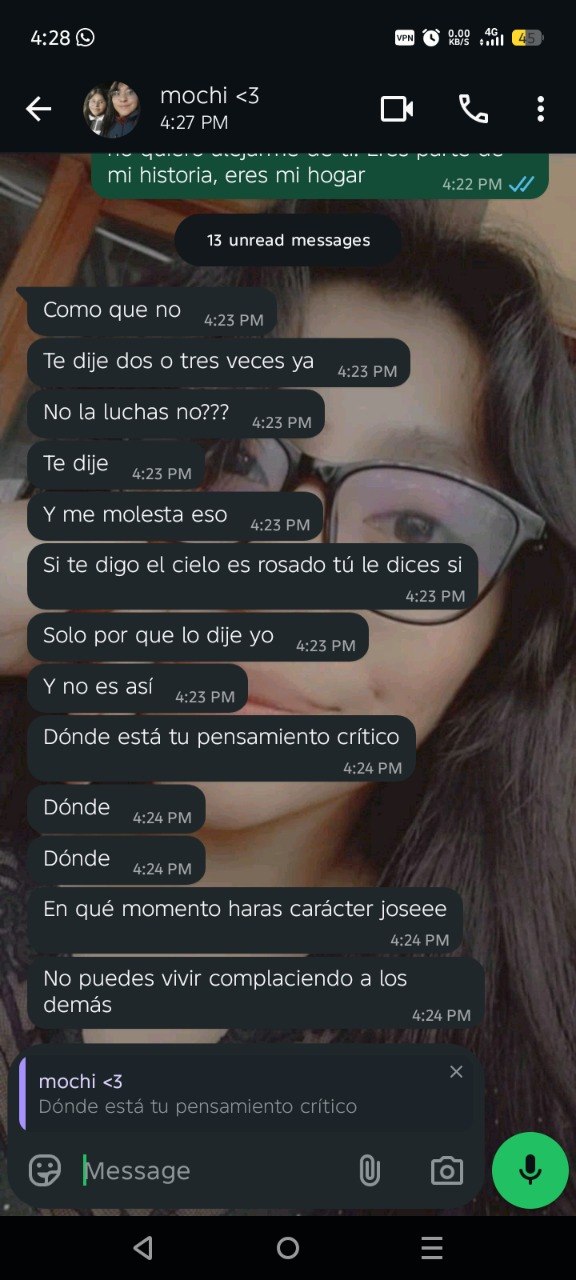Image resolution: width=576 pixels, height=1280 pixels.
Task: Open the three-dot more options menu
Action: click(540, 109)
